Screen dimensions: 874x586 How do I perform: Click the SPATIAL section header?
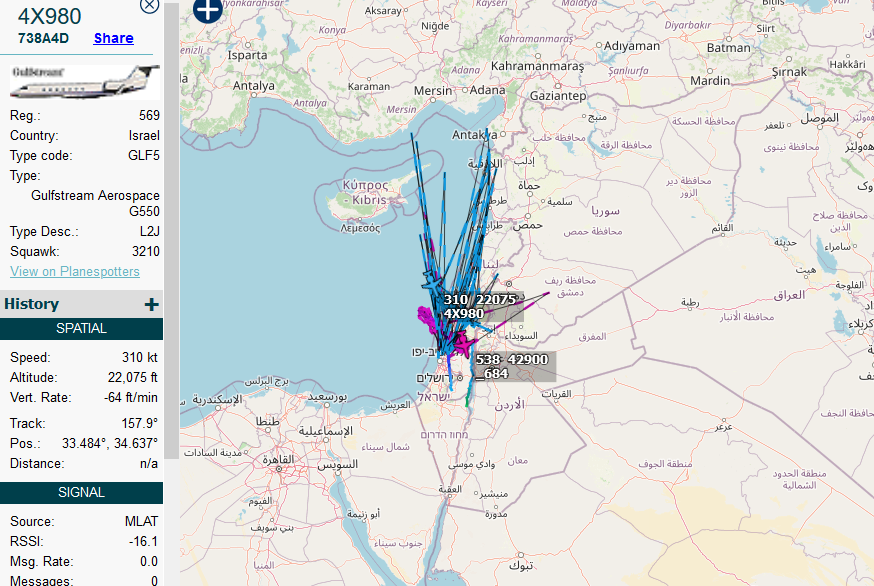81,328
